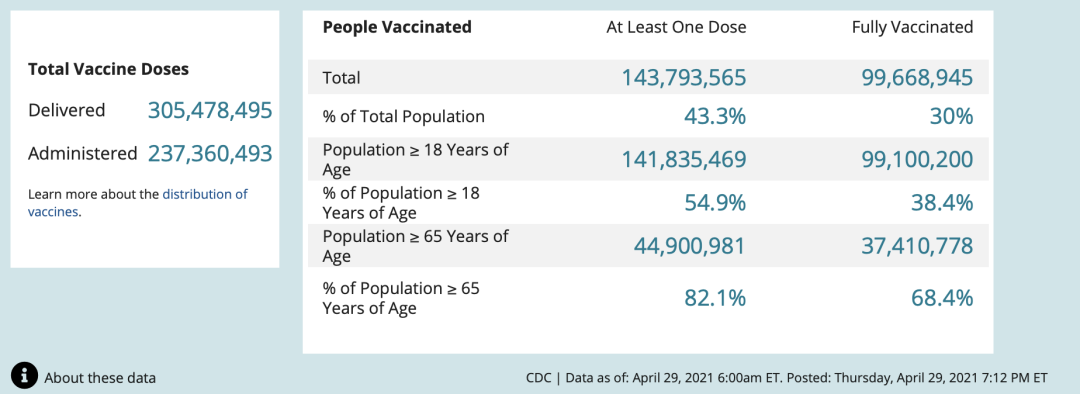Select the 99,100,200 adults fully vaccinated figure

[x=917, y=160]
